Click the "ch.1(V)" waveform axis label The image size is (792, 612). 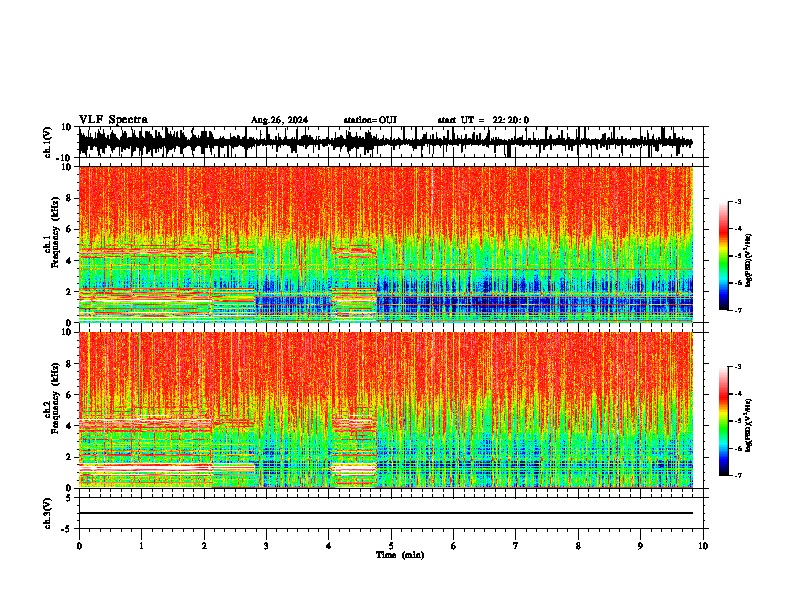(x=48, y=142)
